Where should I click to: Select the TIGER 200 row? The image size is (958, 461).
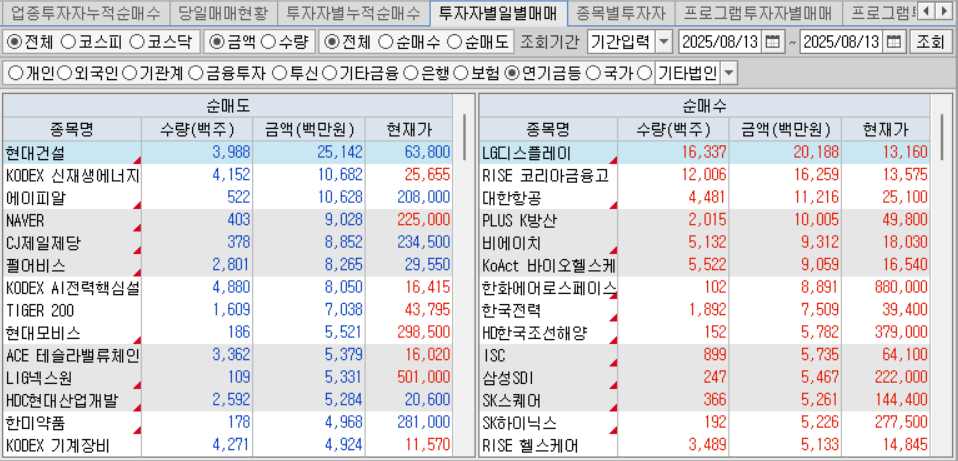point(228,311)
